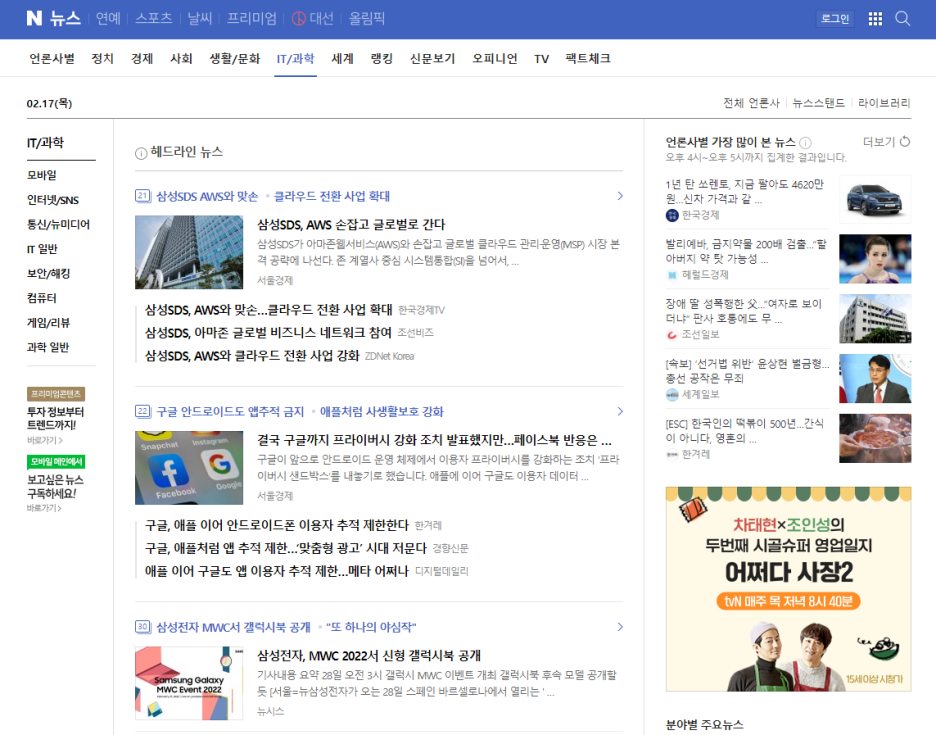Image resolution: width=936 pixels, height=735 pixels.
Task: Click the 전체 언론사 link
Action: coord(752,103)
